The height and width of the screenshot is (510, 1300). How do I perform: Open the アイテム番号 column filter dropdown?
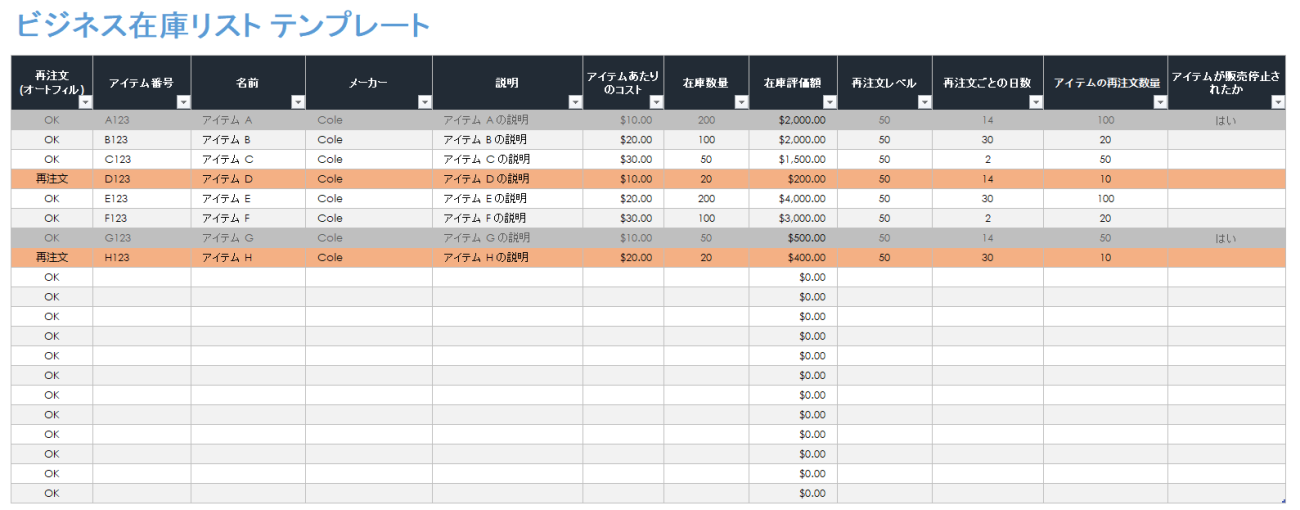pos(183,102)
